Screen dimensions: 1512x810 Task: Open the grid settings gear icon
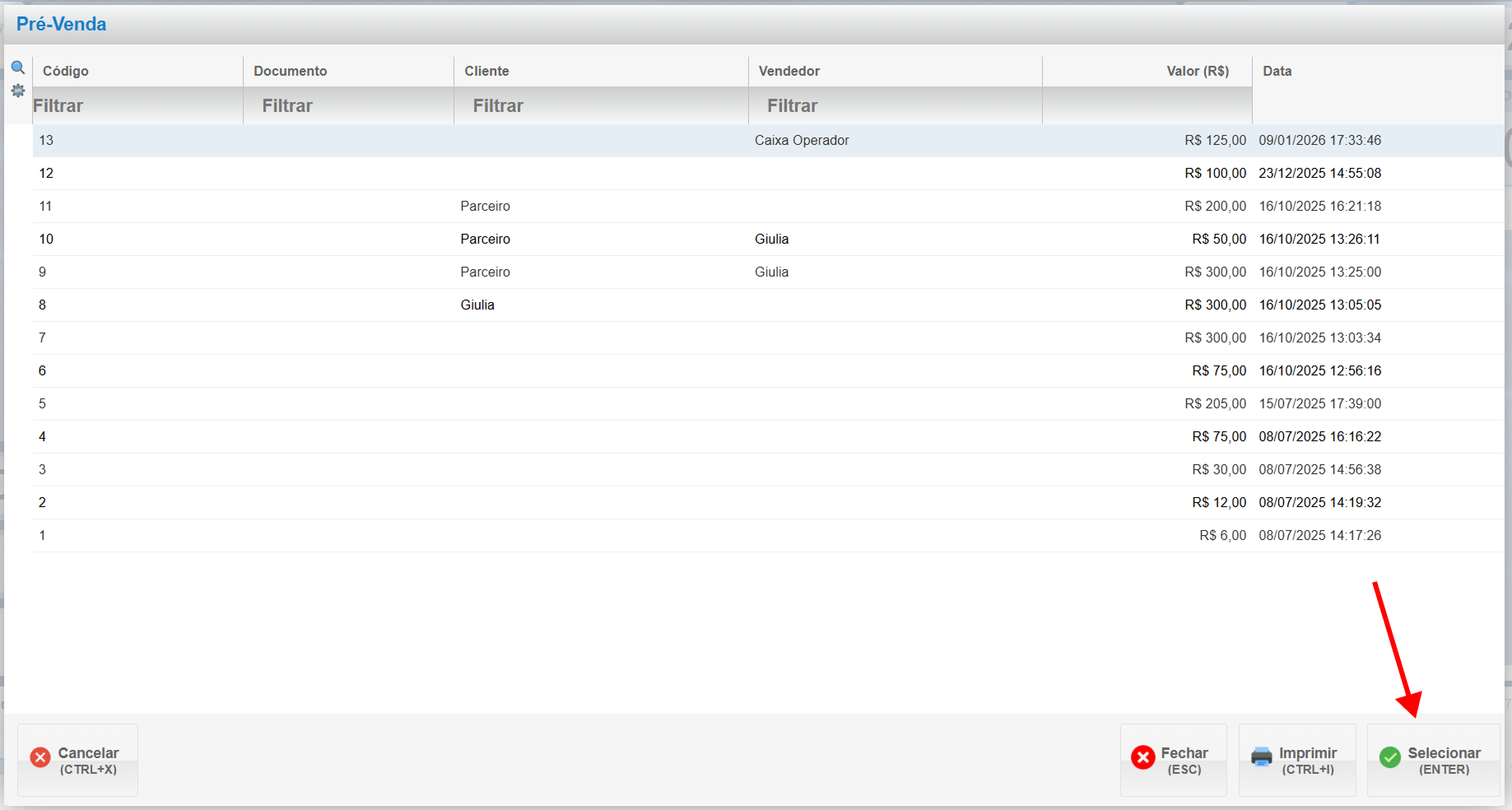[x=17, y=91]
